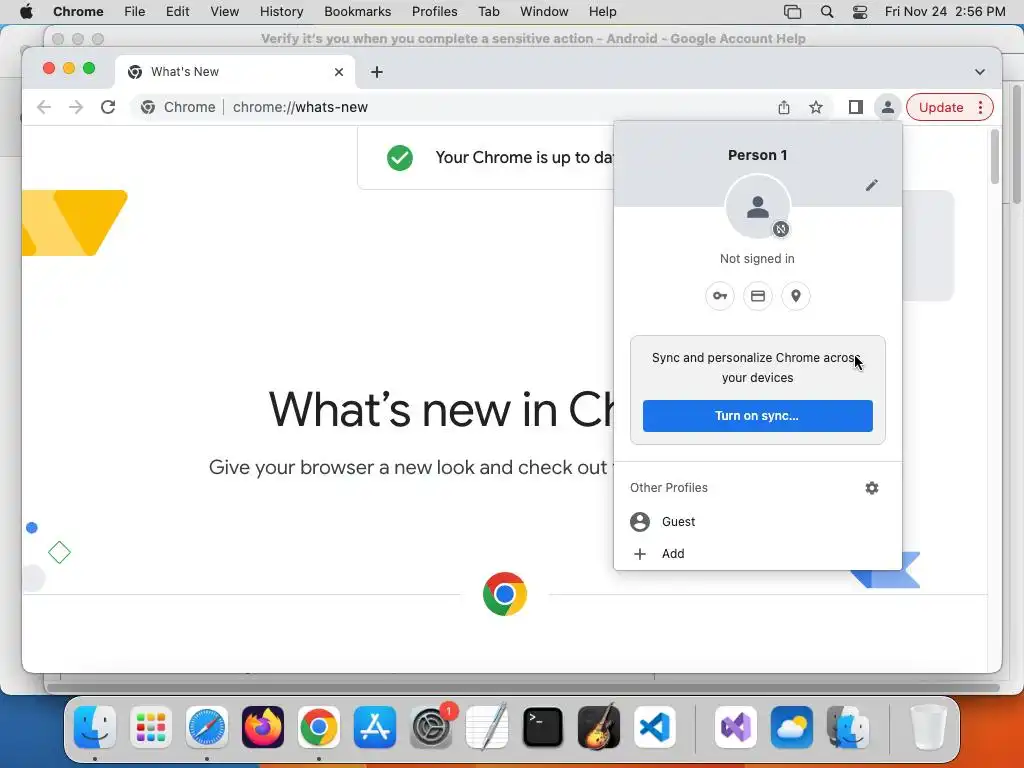This screenshot has width=1024, height=768.
Task: Click the Update button
Action: (940, 107)
